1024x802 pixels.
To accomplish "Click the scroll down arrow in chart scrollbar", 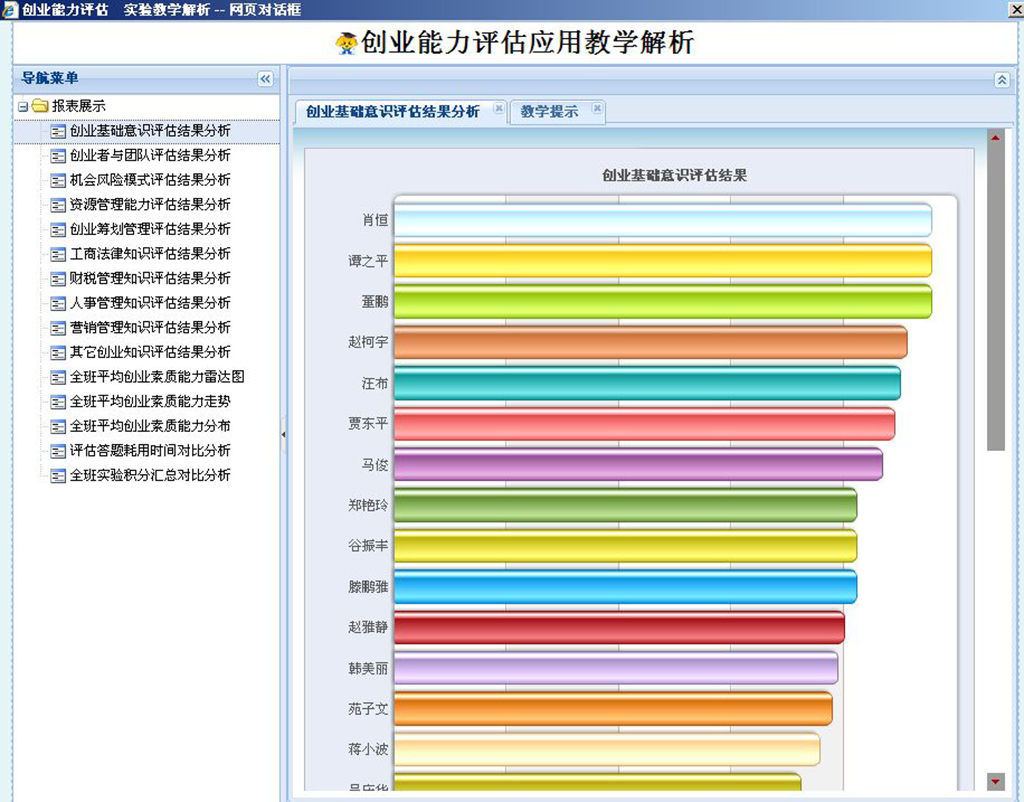I will point(995,780).
